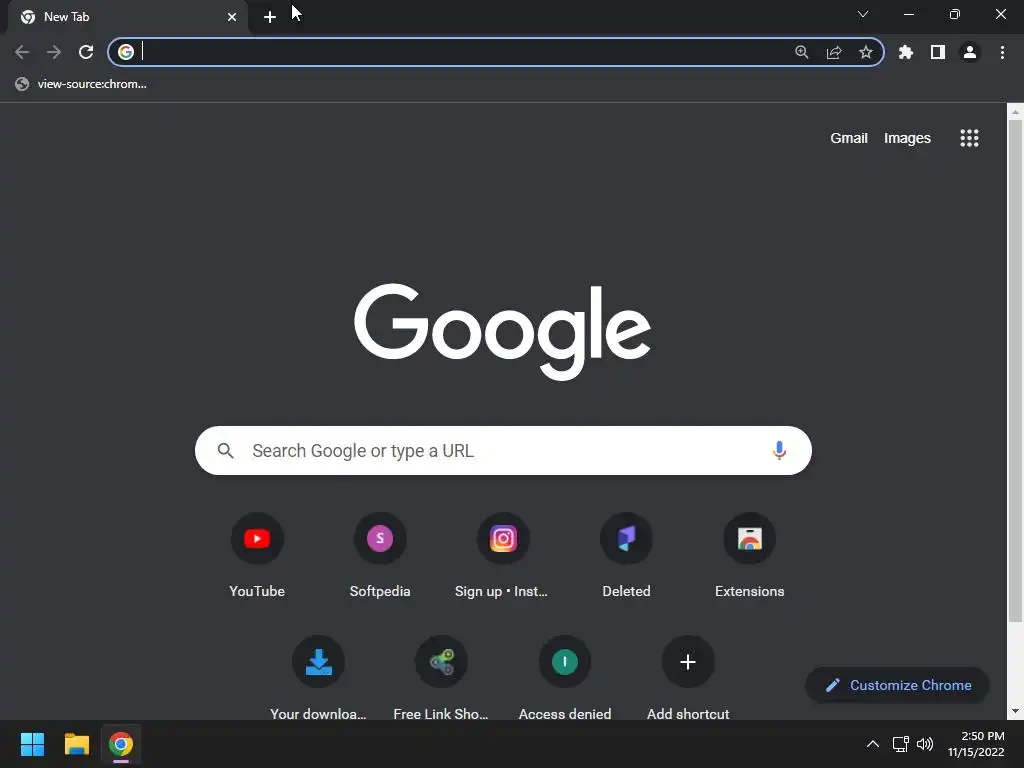Open the Gmail link
This screenshot has width=1024, height=768.
click(x=848, y=138)
